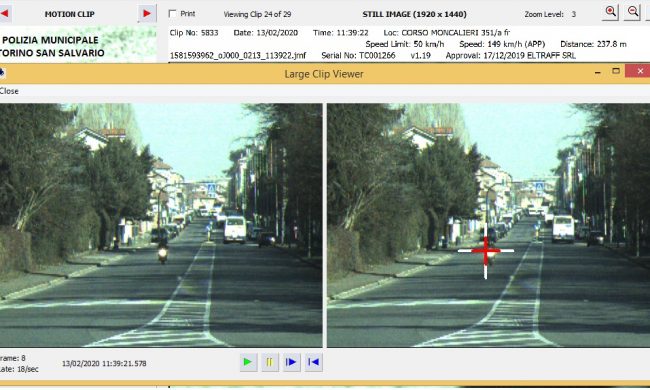Advance to next clip with red right arrow
The image size is (650, 390).
tap(147, 14)
